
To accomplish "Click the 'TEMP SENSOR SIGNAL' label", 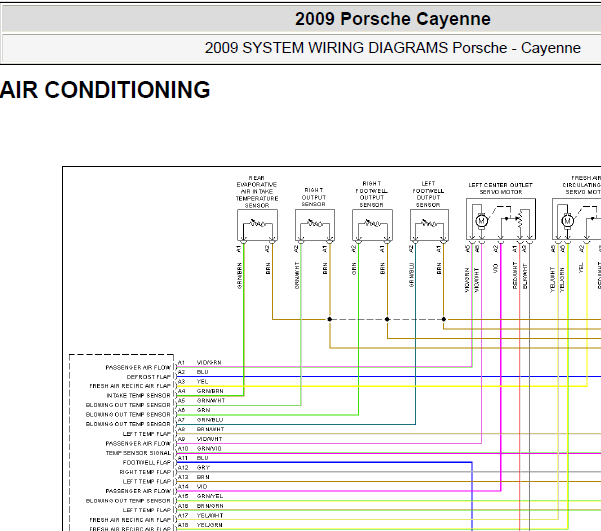I will [x=138, y=453].
